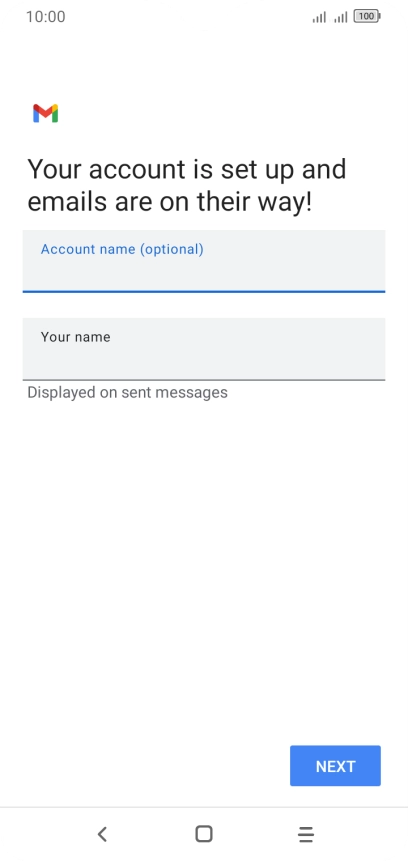
Task: Tap the 'Your name' floating label
Action: tap(75, 337)
